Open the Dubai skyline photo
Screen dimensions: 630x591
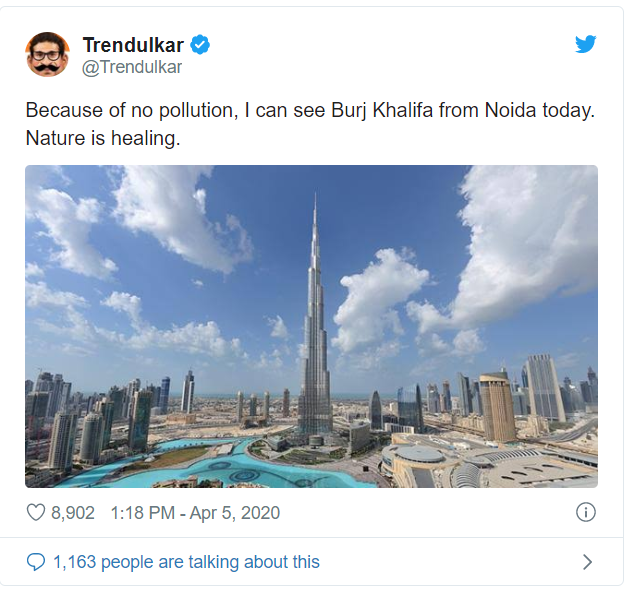point(311,326)
